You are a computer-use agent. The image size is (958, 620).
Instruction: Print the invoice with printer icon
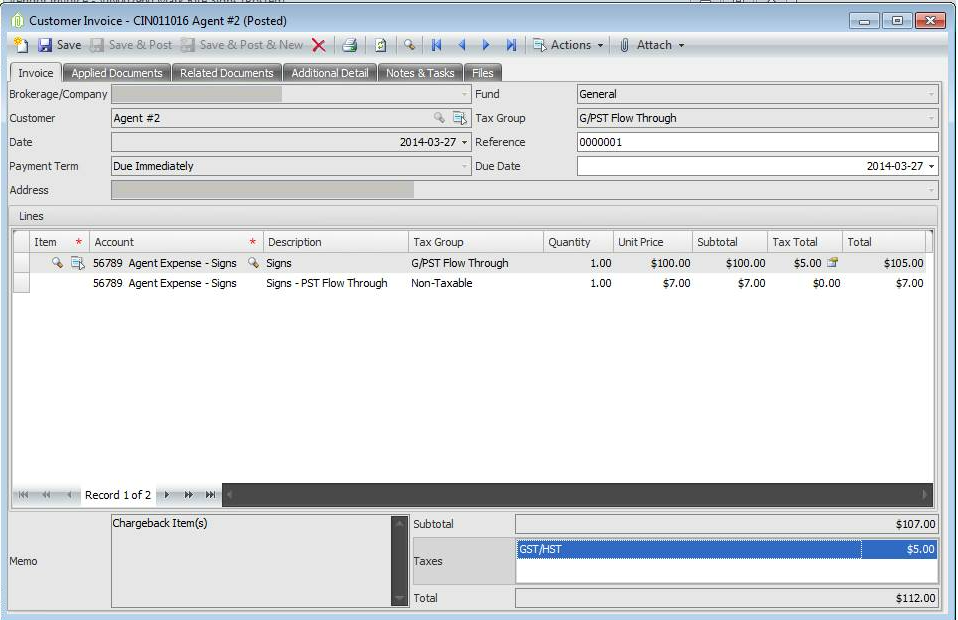(349, 45)
